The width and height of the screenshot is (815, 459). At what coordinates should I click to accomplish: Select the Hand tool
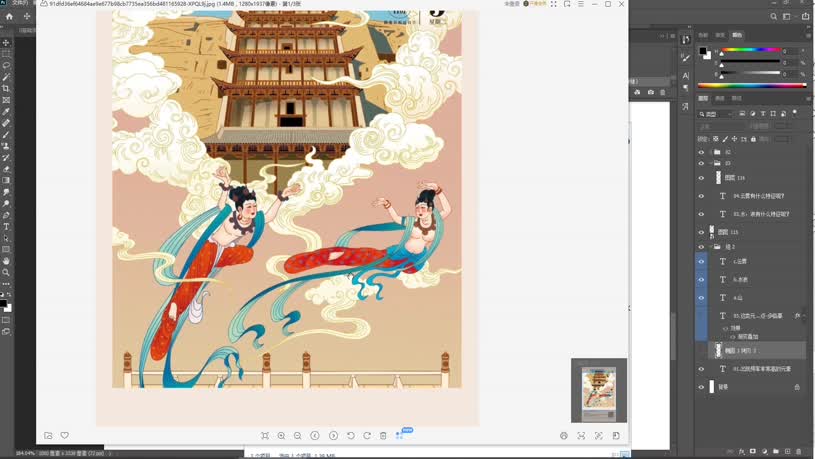(x=6, y=261)
